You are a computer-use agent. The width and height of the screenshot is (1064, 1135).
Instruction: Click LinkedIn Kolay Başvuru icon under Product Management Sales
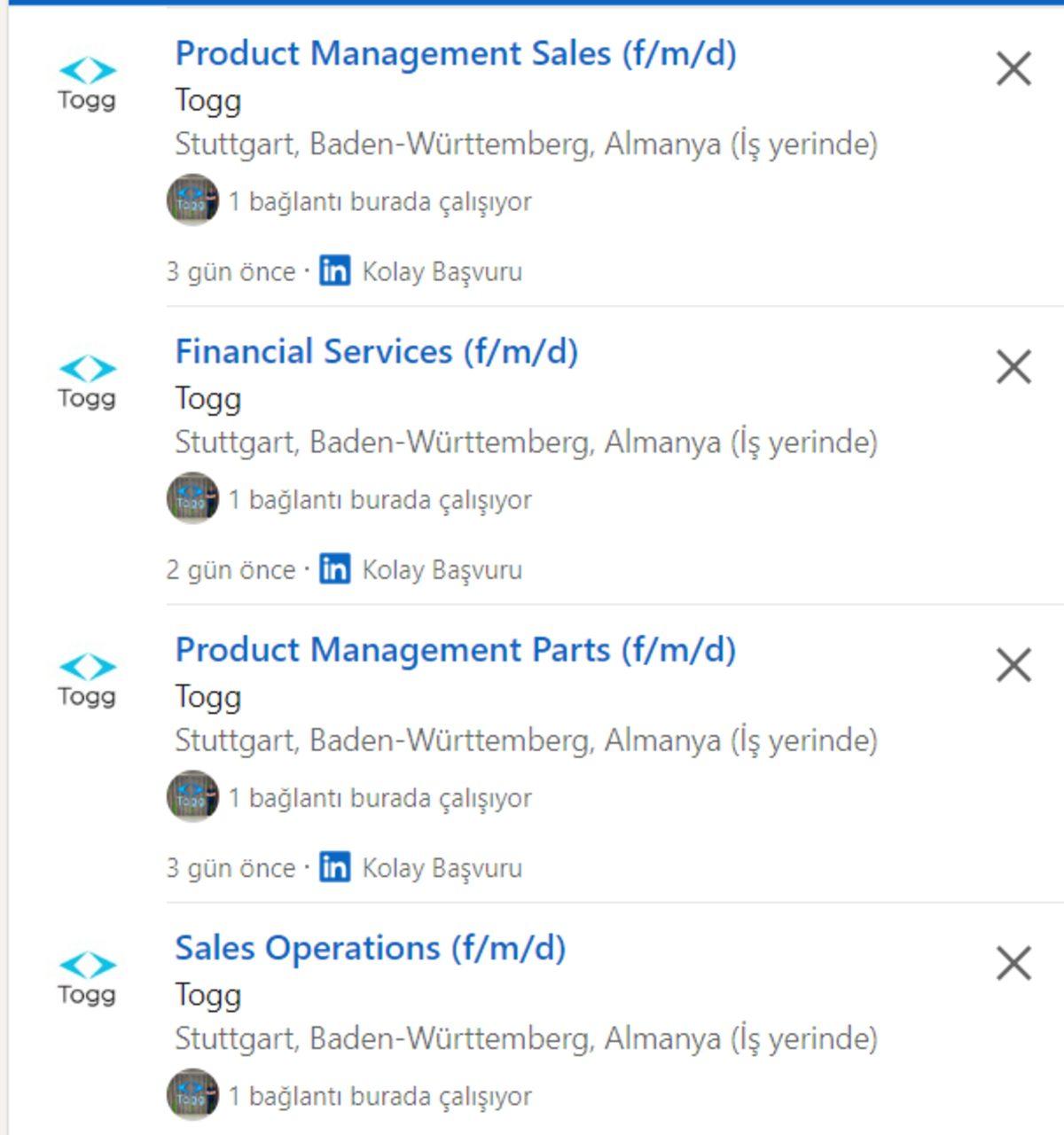(334, 270)
